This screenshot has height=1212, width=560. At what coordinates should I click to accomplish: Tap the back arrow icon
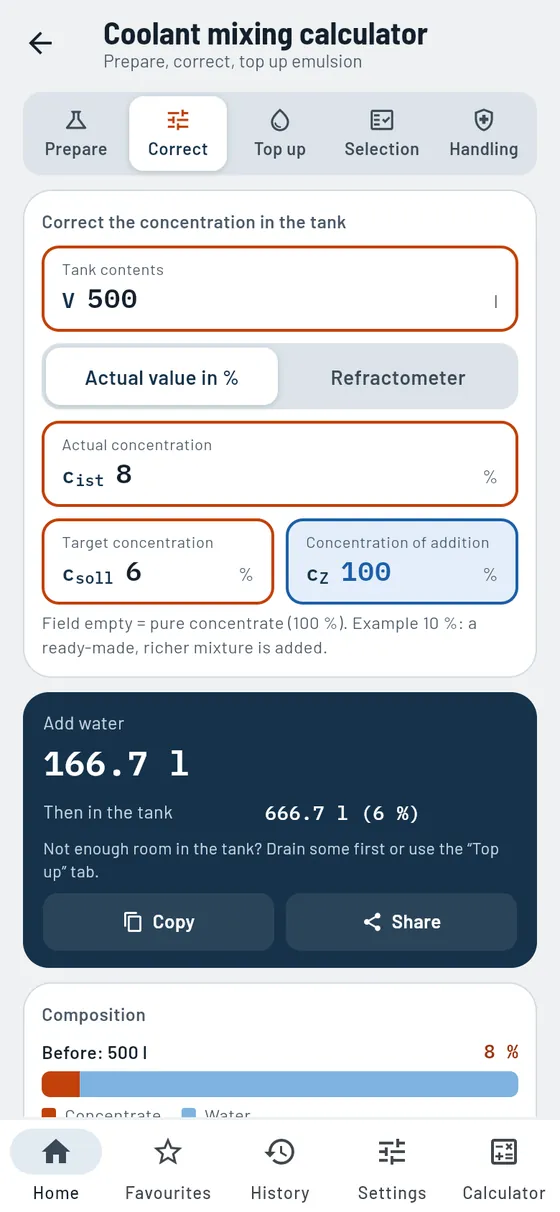pyautogui.click(x=41, y=43)
